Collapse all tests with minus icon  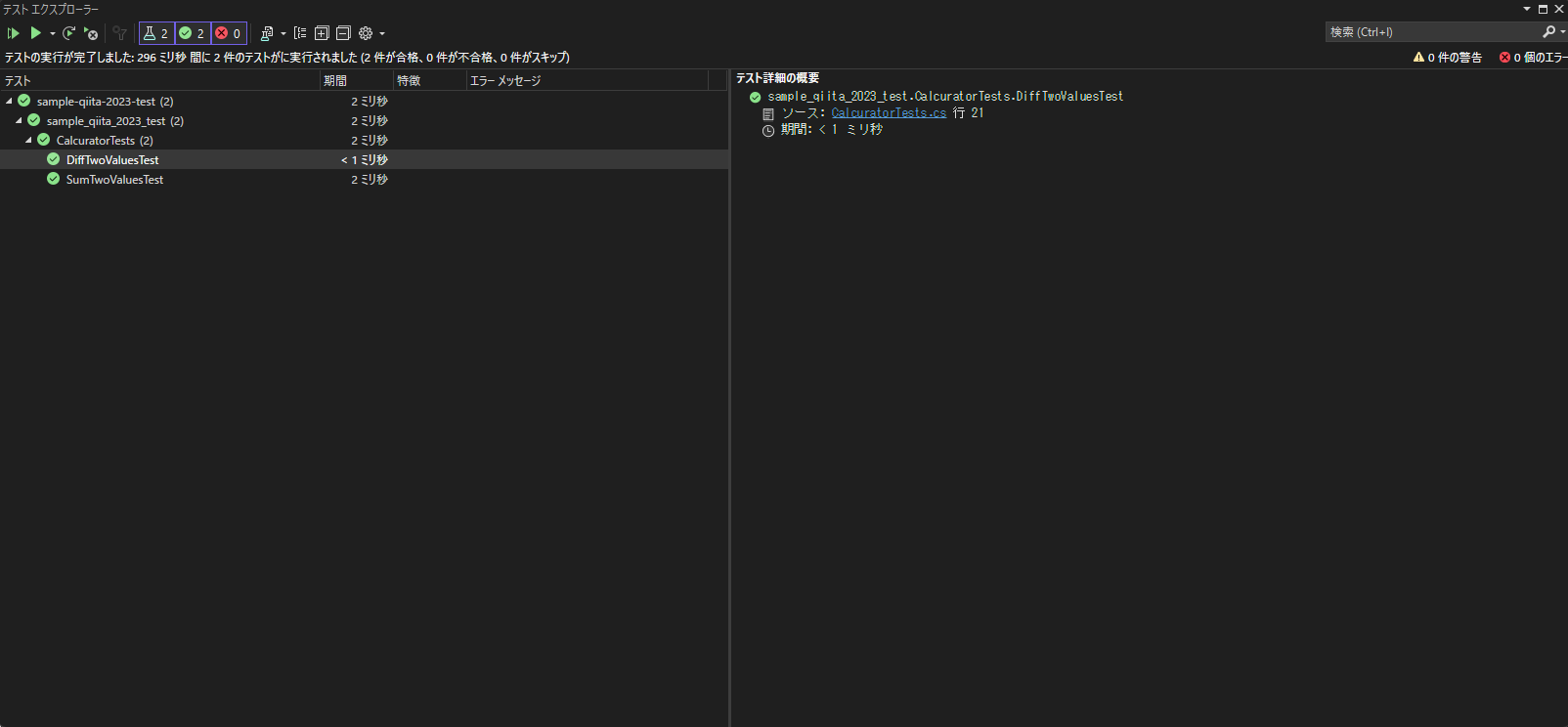[343, 33]
